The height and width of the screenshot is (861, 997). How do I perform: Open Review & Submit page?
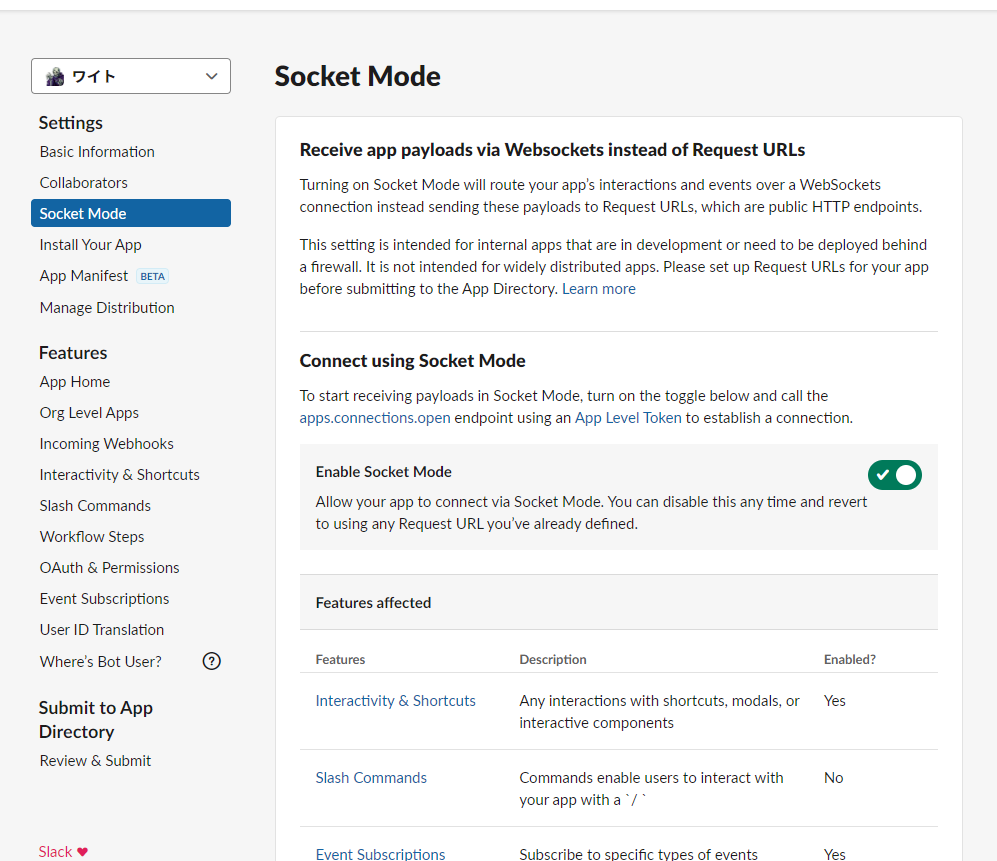tap(96, 761)
